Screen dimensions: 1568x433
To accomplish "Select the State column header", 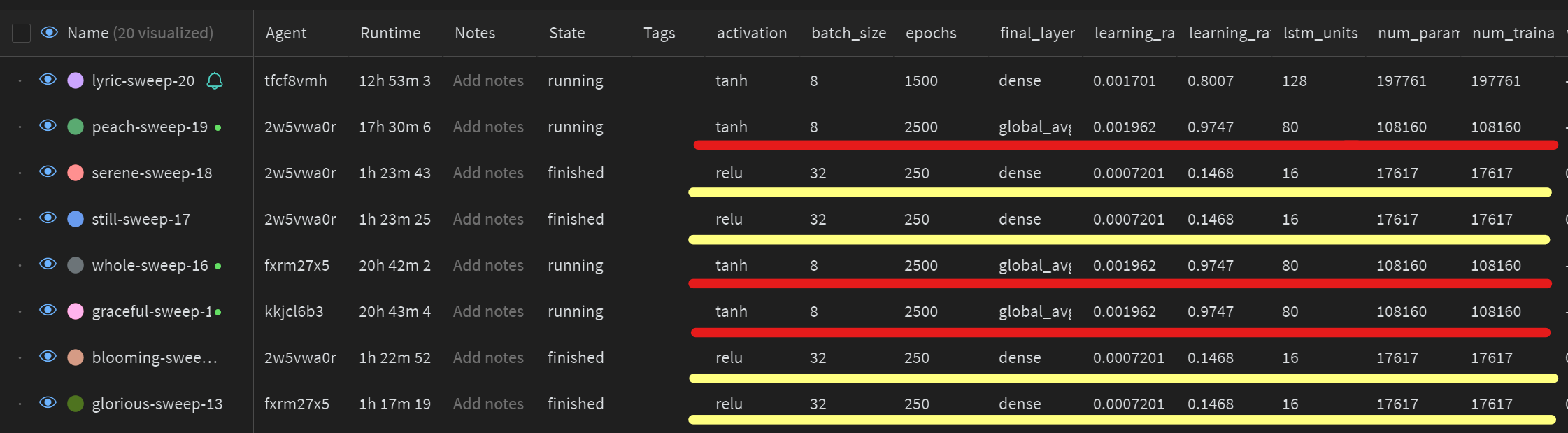I will (x=566, y=32).
